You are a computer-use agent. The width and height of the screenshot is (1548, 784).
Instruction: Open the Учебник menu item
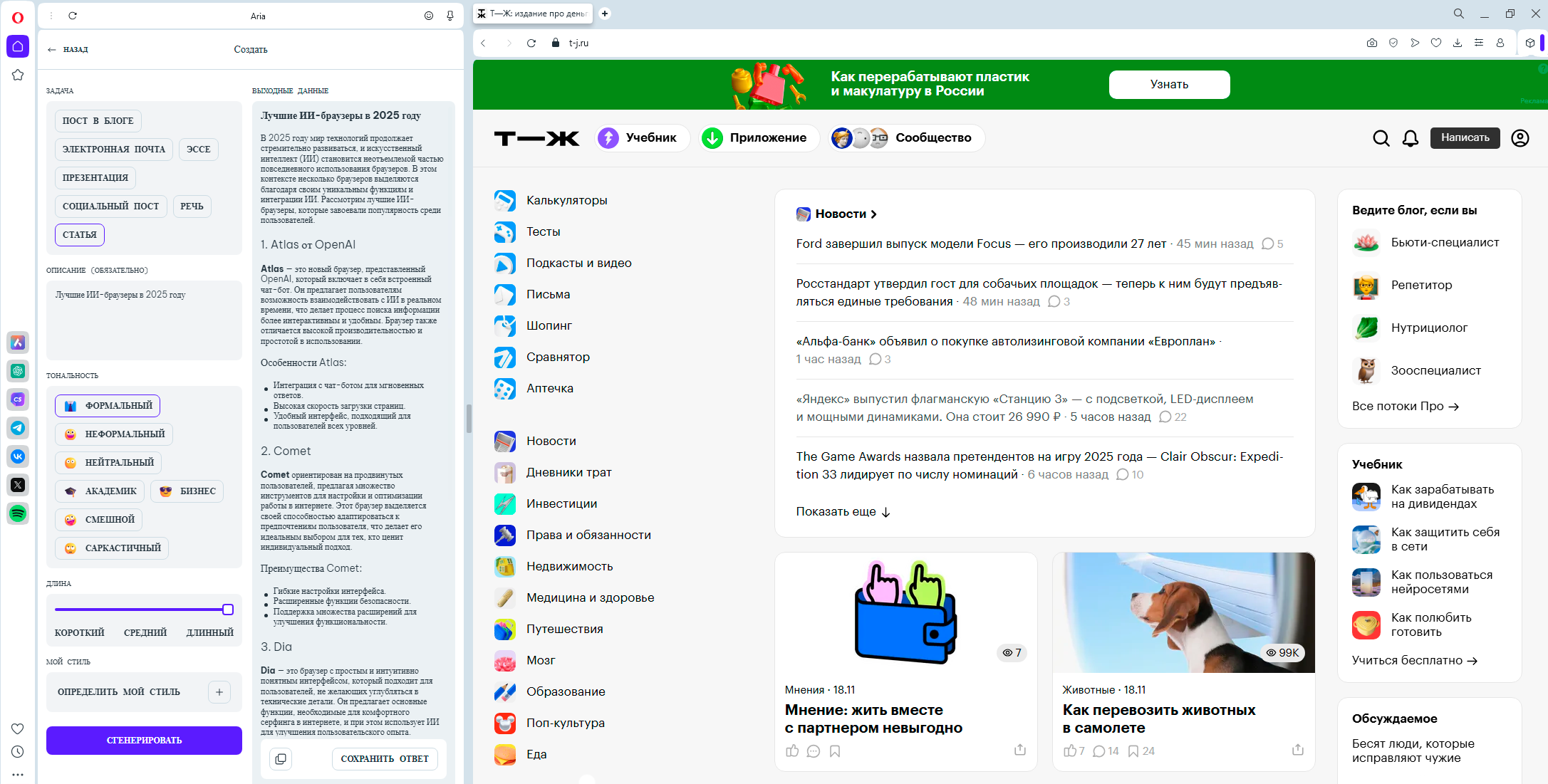click(x=643, y=138)
